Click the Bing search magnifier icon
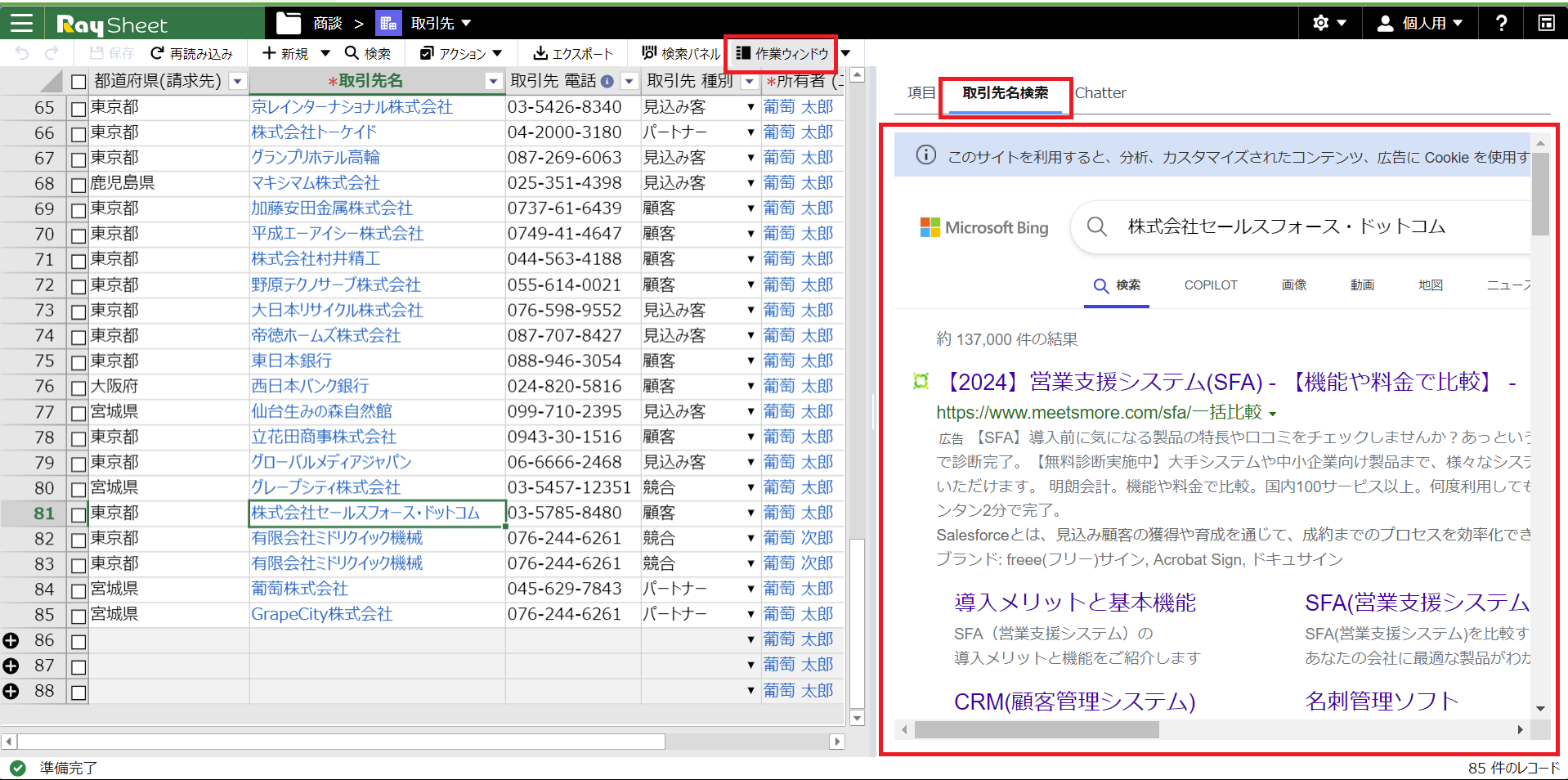Screen dimensions: 1568x780 (1097, 226)
